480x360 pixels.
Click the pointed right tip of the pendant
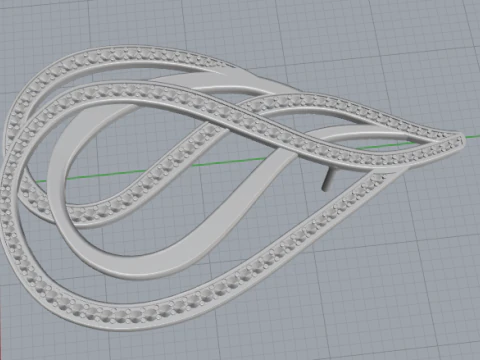click(460, 139)
